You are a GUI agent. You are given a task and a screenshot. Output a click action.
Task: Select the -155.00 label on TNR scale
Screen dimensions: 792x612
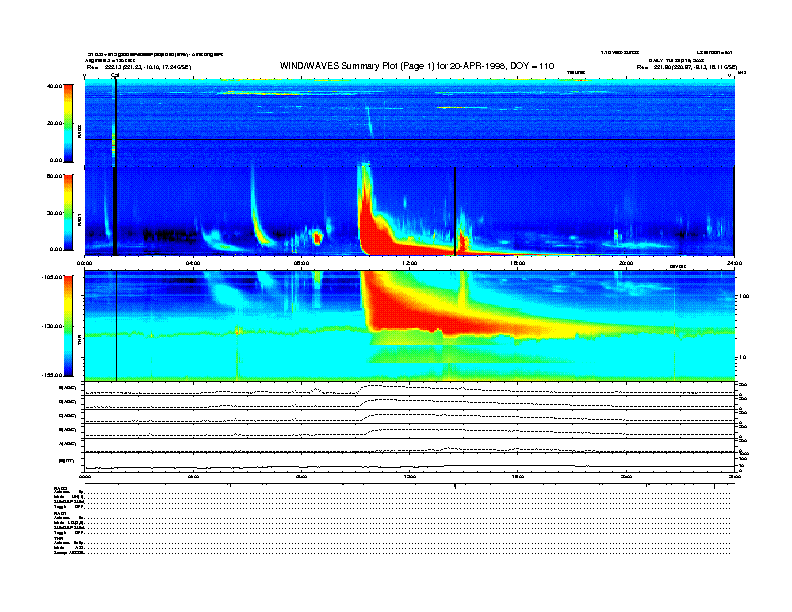click(x=53, y=375)
